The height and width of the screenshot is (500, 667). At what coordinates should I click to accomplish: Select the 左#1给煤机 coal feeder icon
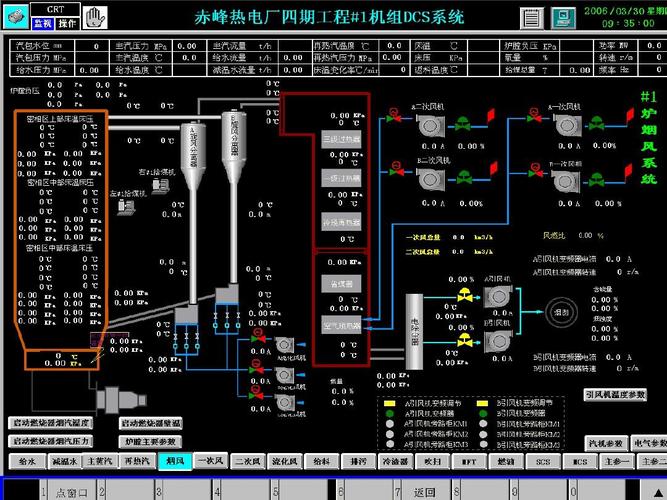pyautogui.click(x=126, y=206)
